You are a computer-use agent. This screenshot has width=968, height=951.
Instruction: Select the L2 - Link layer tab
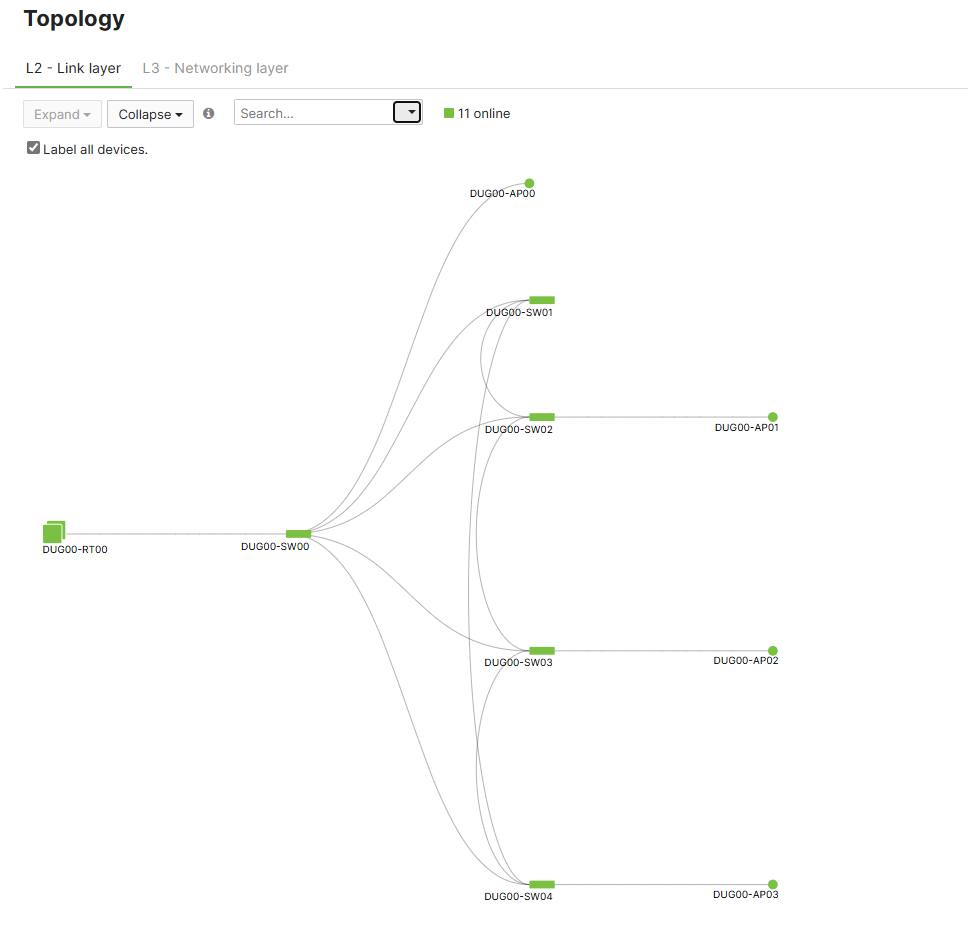tap(73, 68)
